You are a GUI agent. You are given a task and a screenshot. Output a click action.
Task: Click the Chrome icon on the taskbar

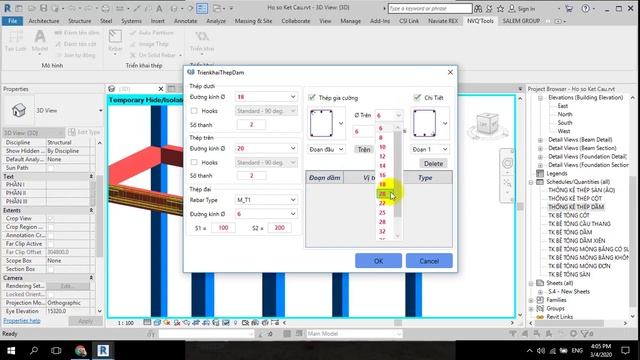click(x=80, y=351)
